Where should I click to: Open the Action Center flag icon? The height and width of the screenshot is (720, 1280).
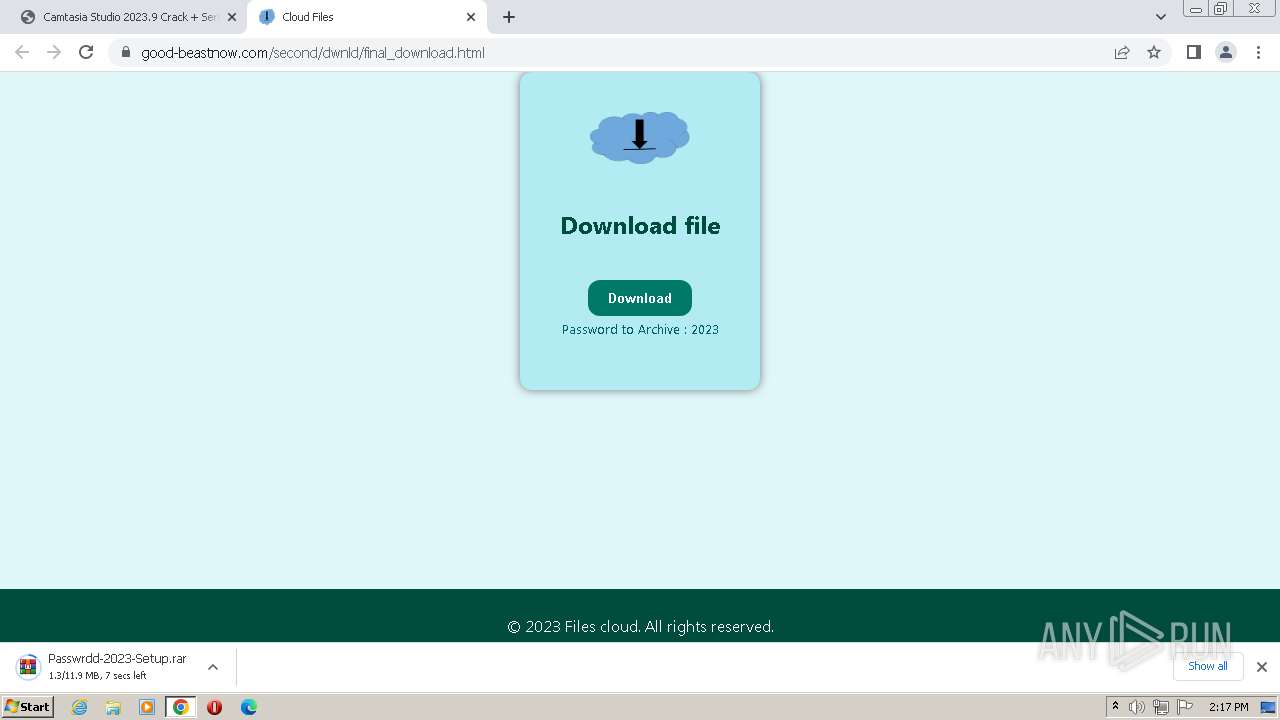point(1185,707)
